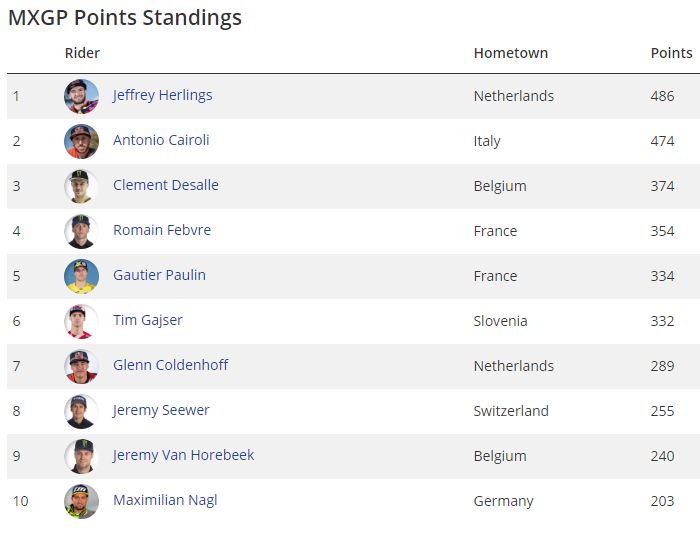The image size is (700, 542).
Task: Click Tim Gajser's avatar thumbnail
Action: coord(81,321)
